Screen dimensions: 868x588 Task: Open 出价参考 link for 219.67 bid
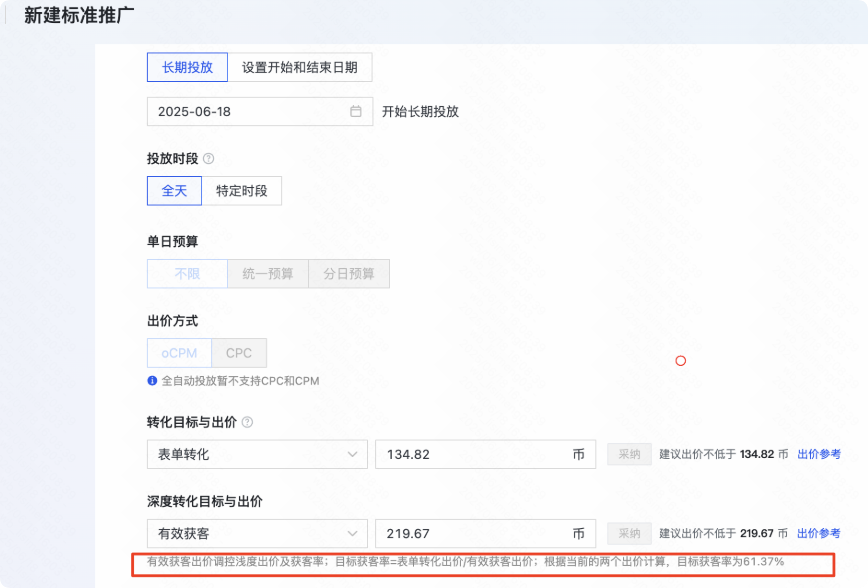pos(819,533)
